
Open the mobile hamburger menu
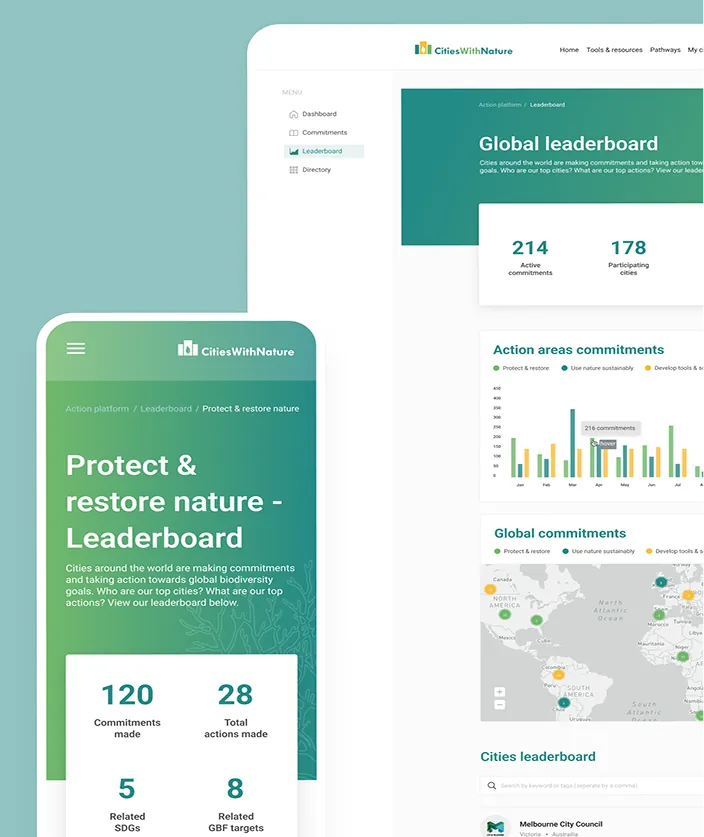76,348
